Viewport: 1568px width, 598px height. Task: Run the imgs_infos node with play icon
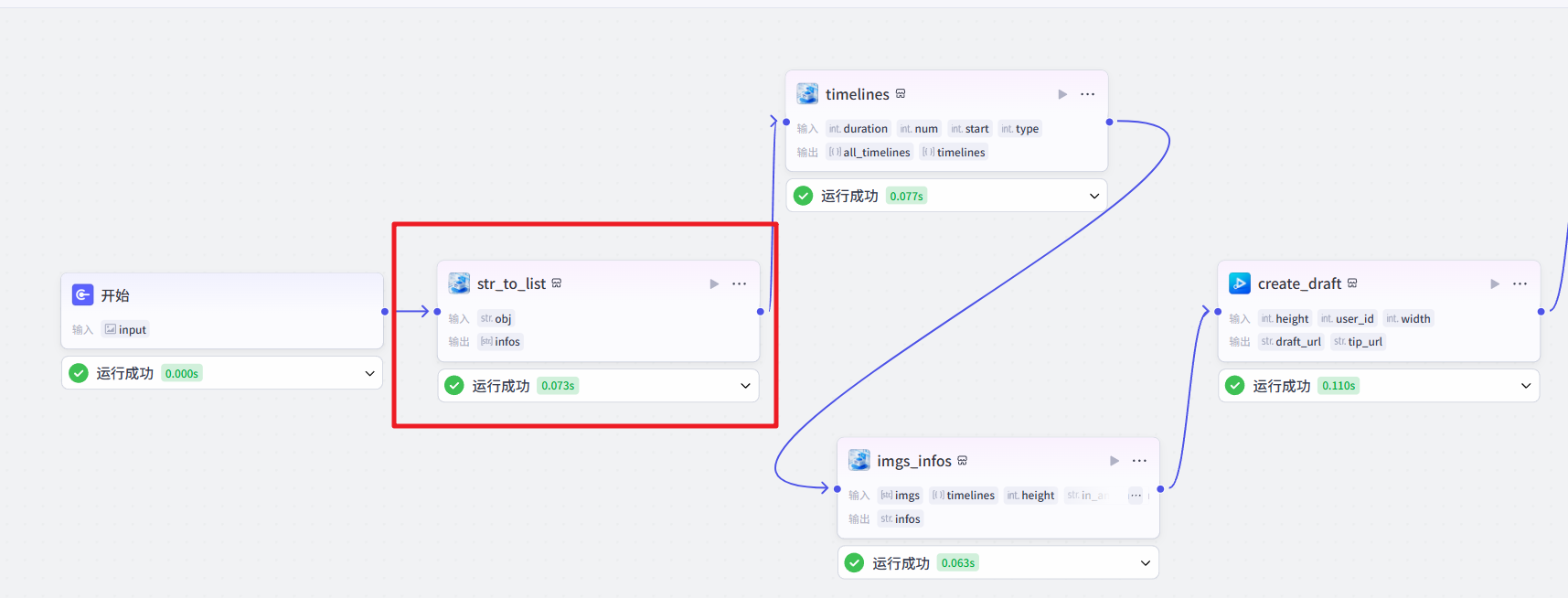[x=1115, y=461]
